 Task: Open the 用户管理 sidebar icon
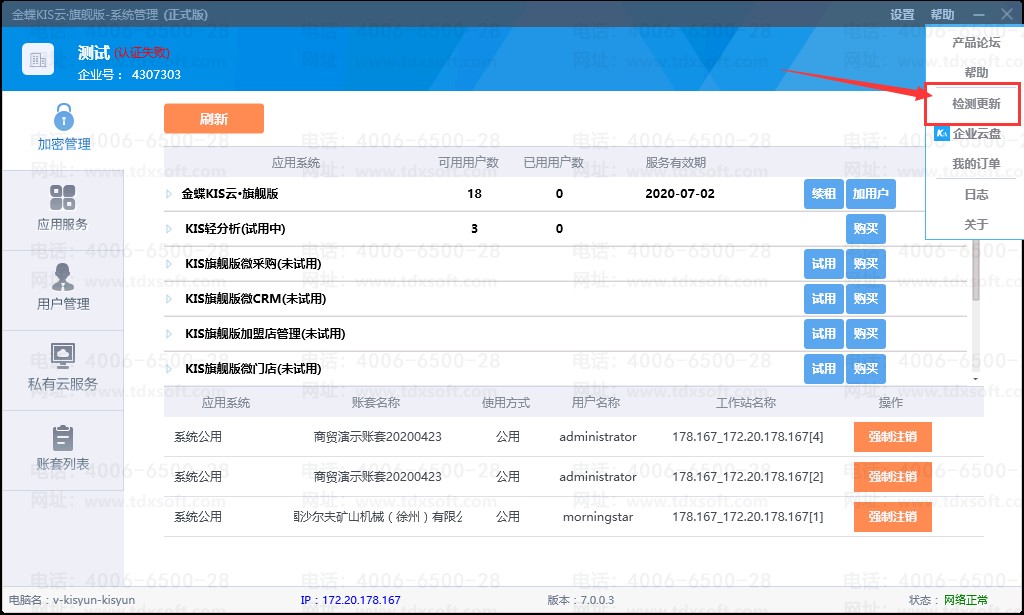[x=63, y=277]
